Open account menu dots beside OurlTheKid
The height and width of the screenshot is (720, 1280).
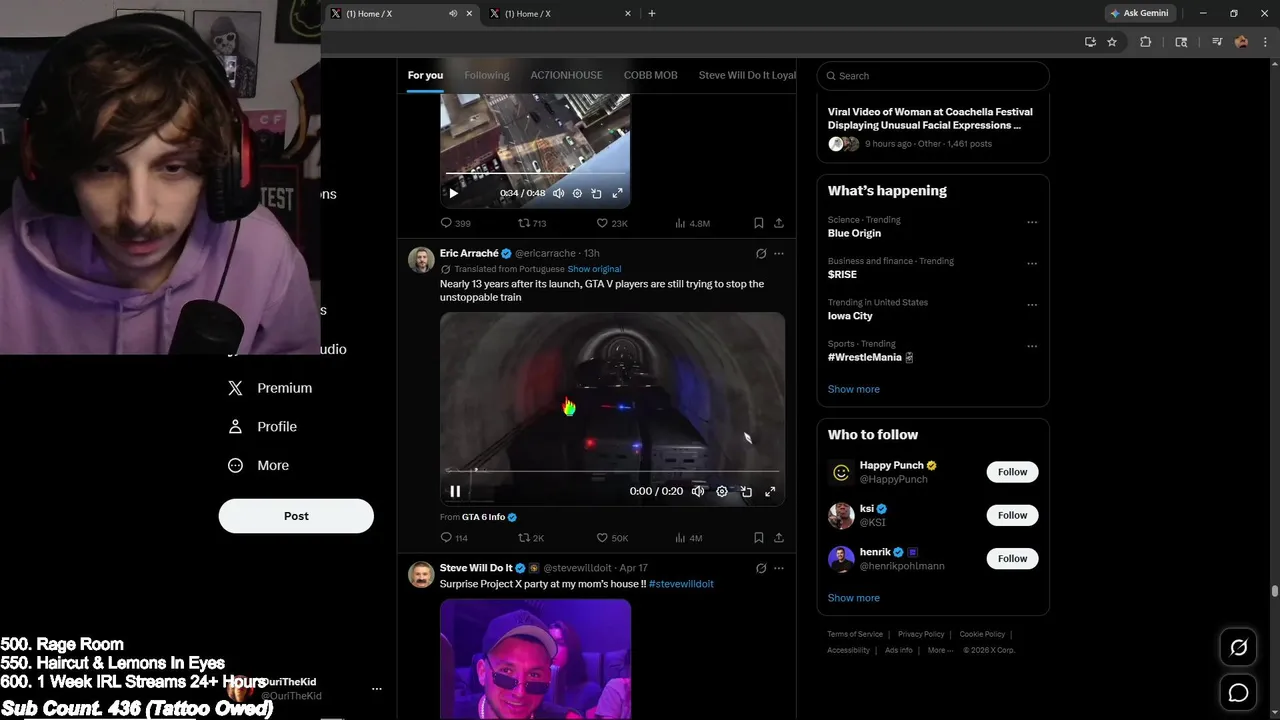377,689
